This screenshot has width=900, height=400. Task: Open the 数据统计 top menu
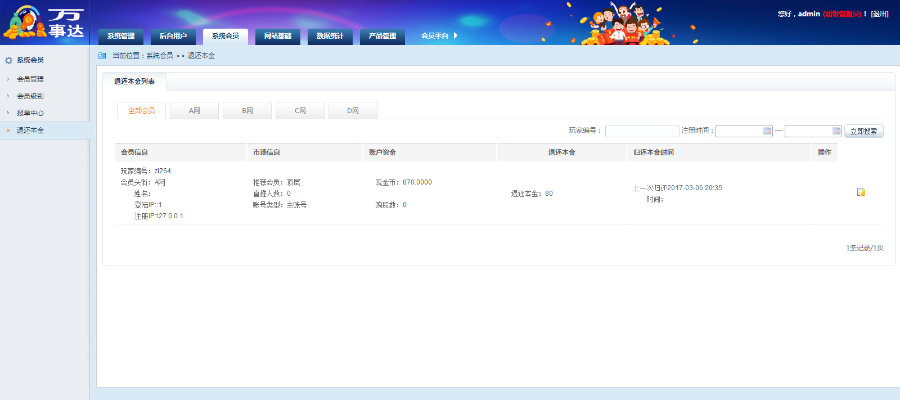[329, 36]
